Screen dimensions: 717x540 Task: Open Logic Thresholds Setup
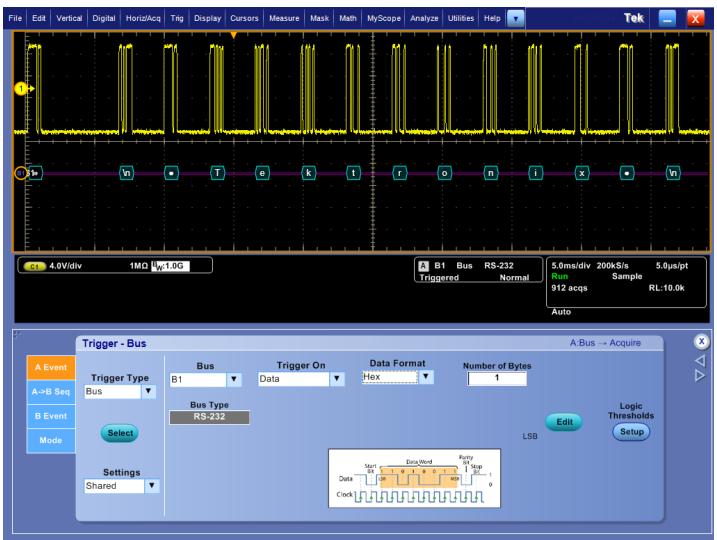pos(631,432)
